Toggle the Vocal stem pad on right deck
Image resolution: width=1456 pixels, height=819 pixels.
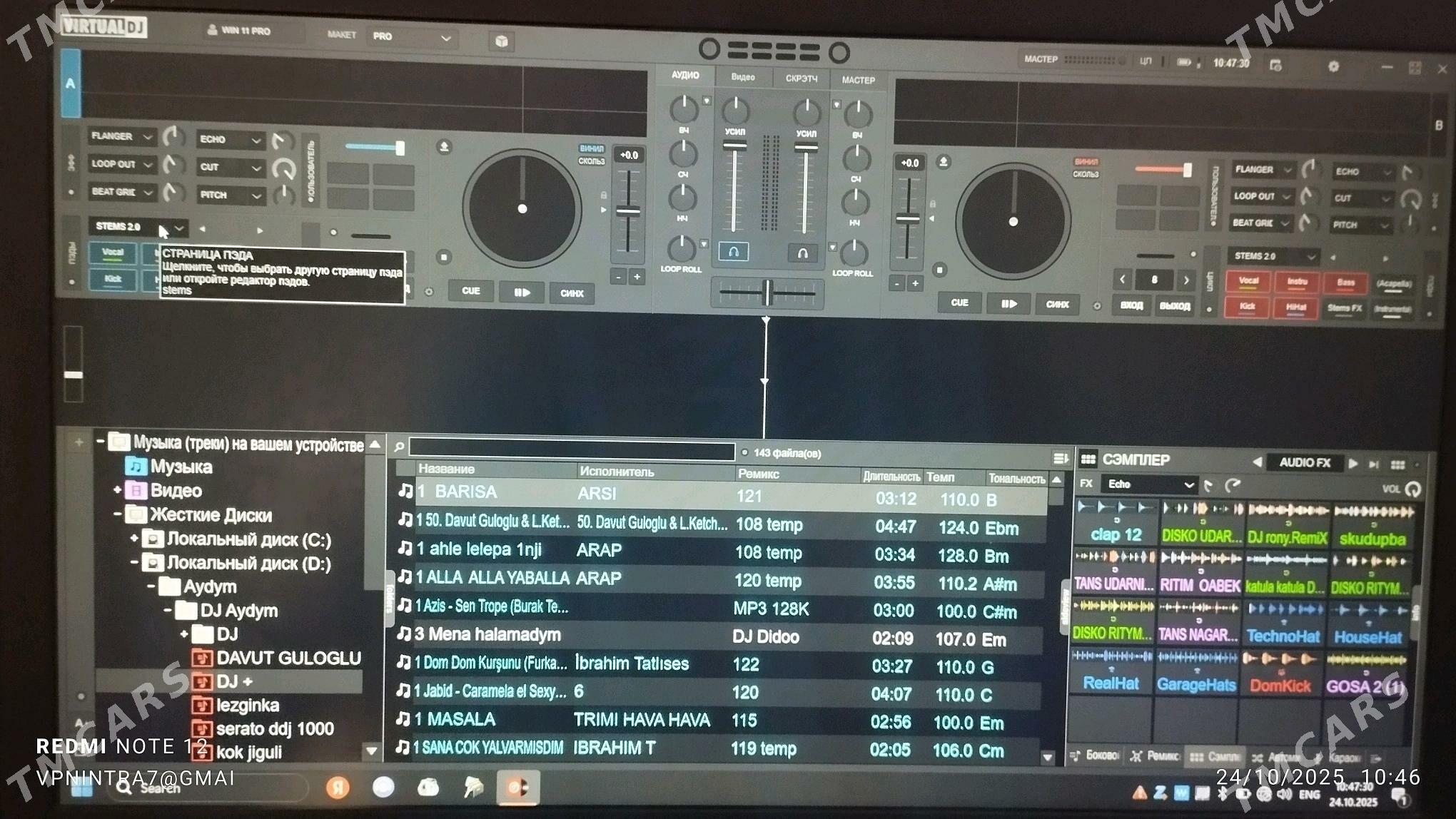1248,281
